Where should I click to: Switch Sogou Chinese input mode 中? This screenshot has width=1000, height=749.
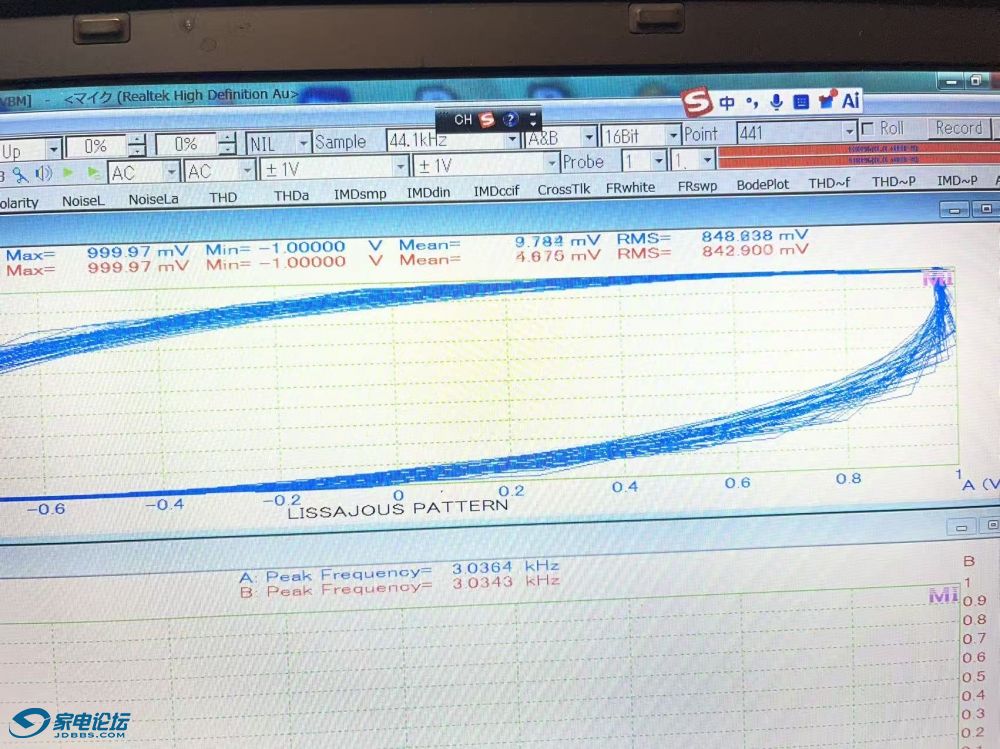coord(727,102)
